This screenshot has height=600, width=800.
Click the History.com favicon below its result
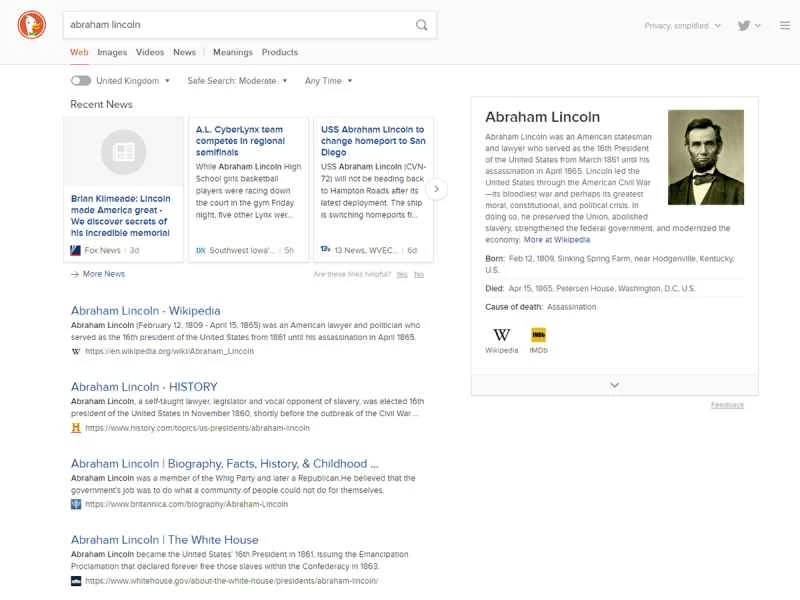73,427
